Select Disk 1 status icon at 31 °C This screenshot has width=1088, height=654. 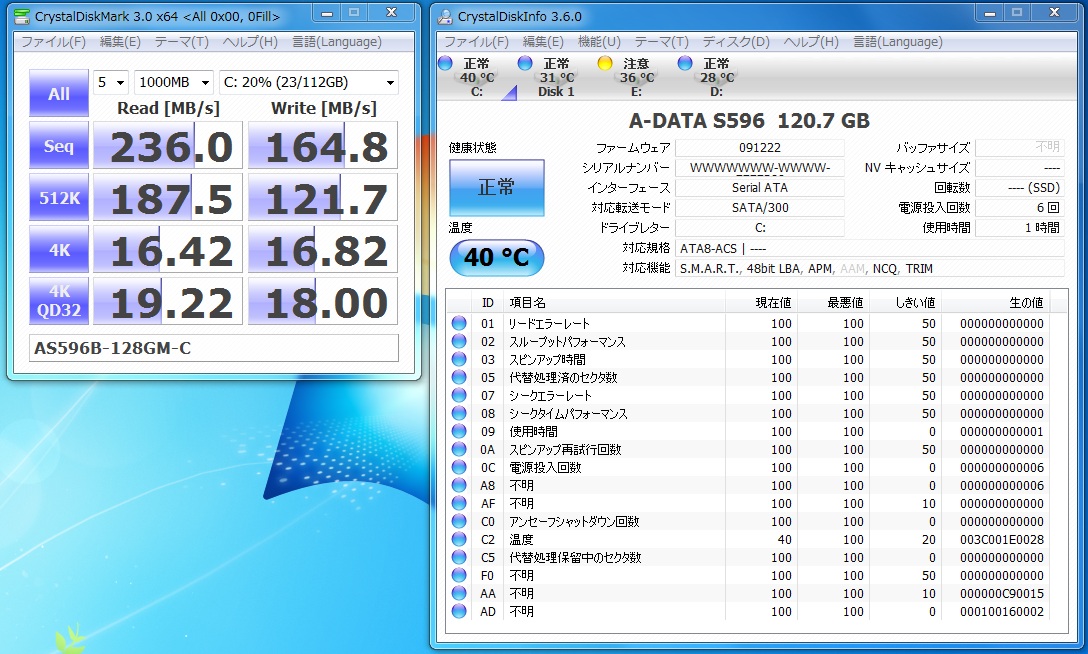(525, 64)
